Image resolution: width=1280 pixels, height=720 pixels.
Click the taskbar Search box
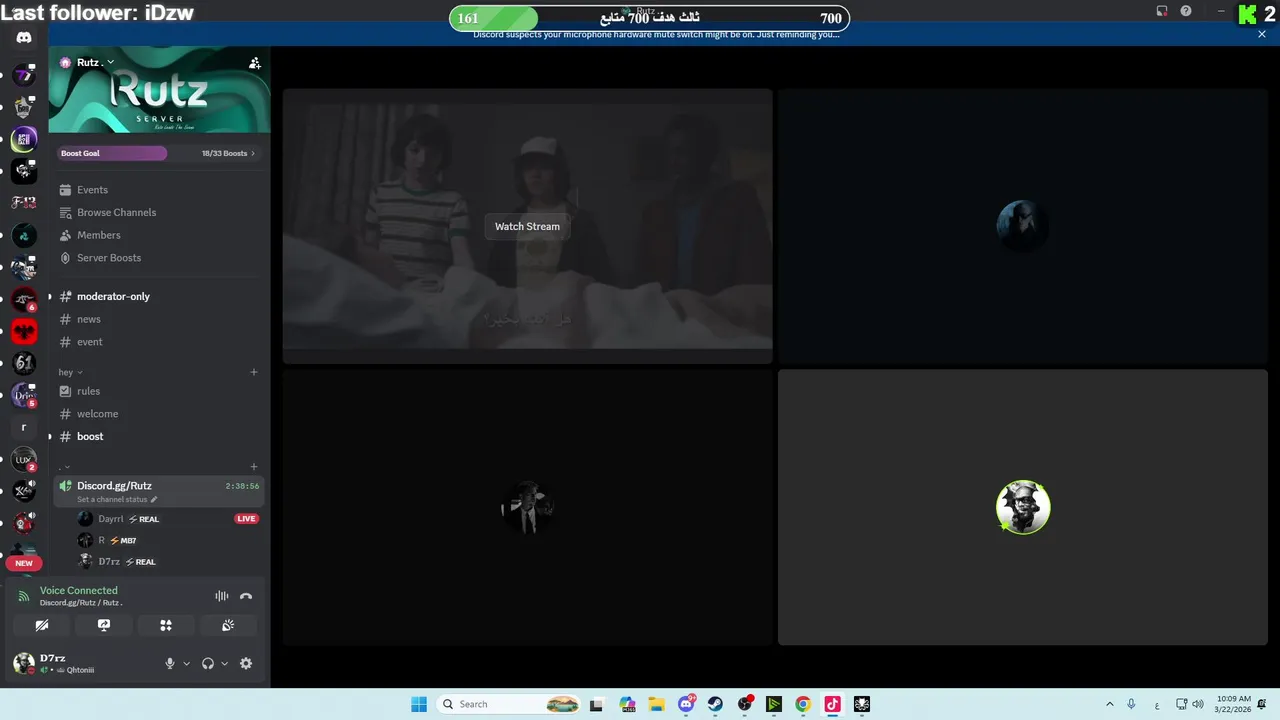[x=510, y=704]
